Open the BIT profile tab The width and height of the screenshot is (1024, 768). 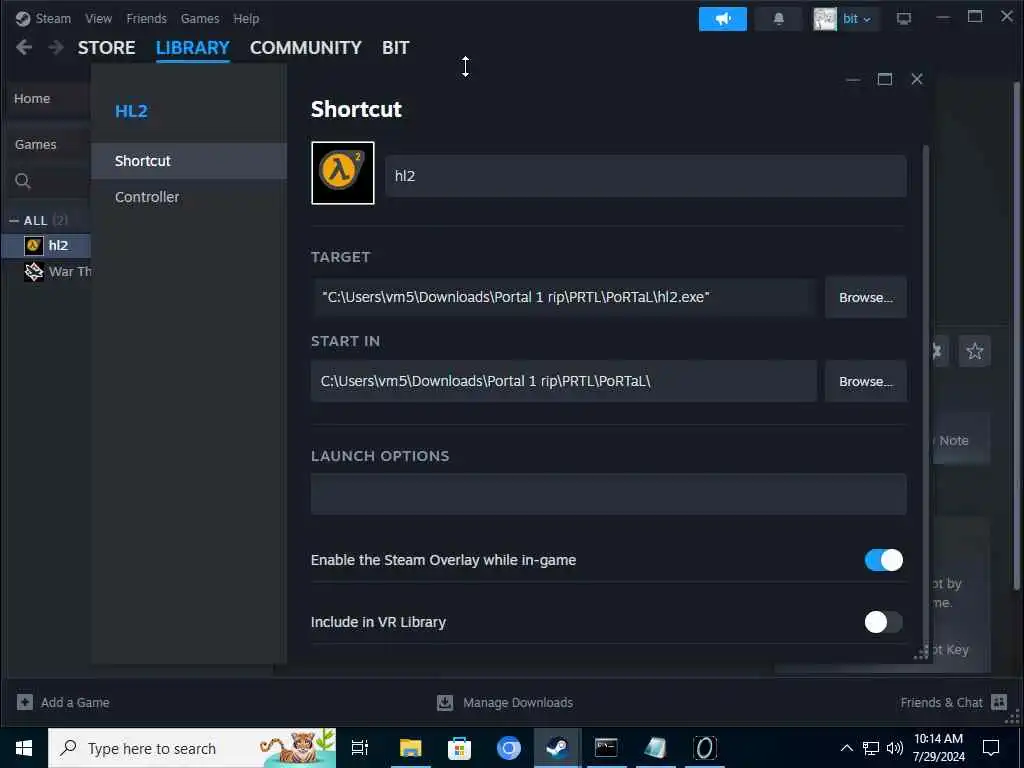(396, 48)
